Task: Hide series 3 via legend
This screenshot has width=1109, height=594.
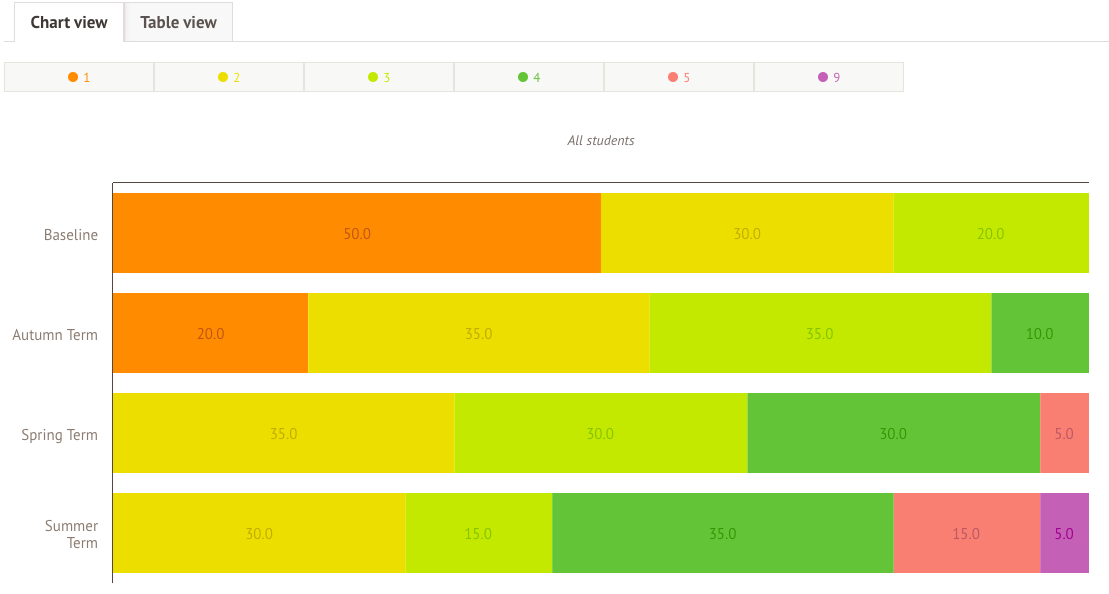Action: (x=379, y=77)
